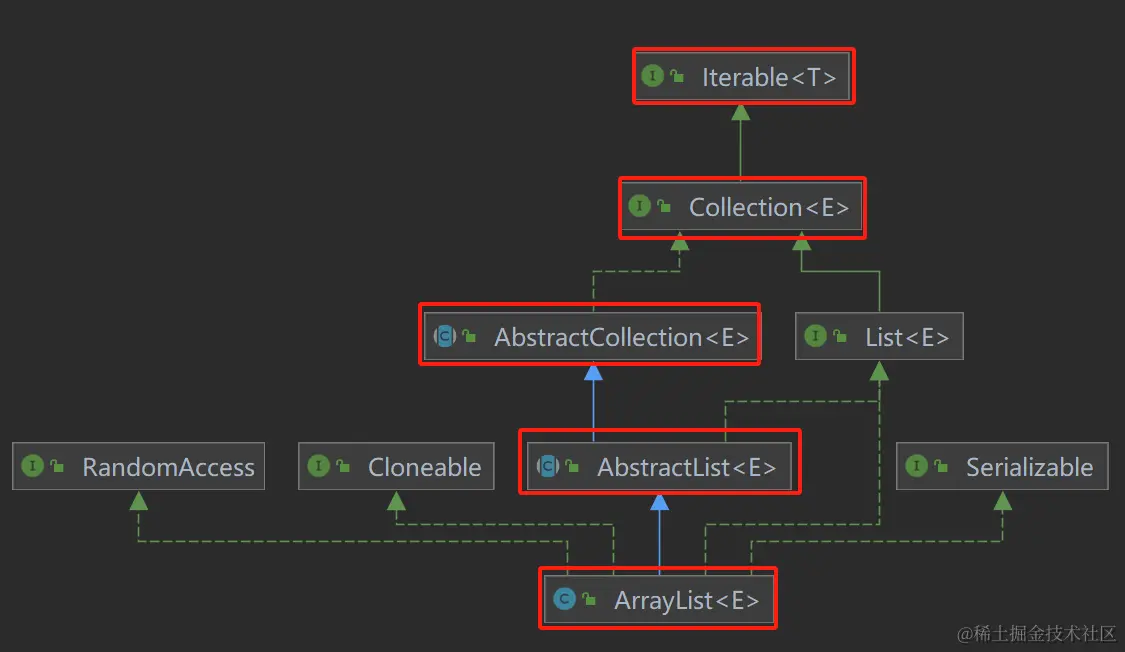Screen dimensions: 1125x652
Task: Click the interface icon on Collection<E>
Action: pos(639,206)
